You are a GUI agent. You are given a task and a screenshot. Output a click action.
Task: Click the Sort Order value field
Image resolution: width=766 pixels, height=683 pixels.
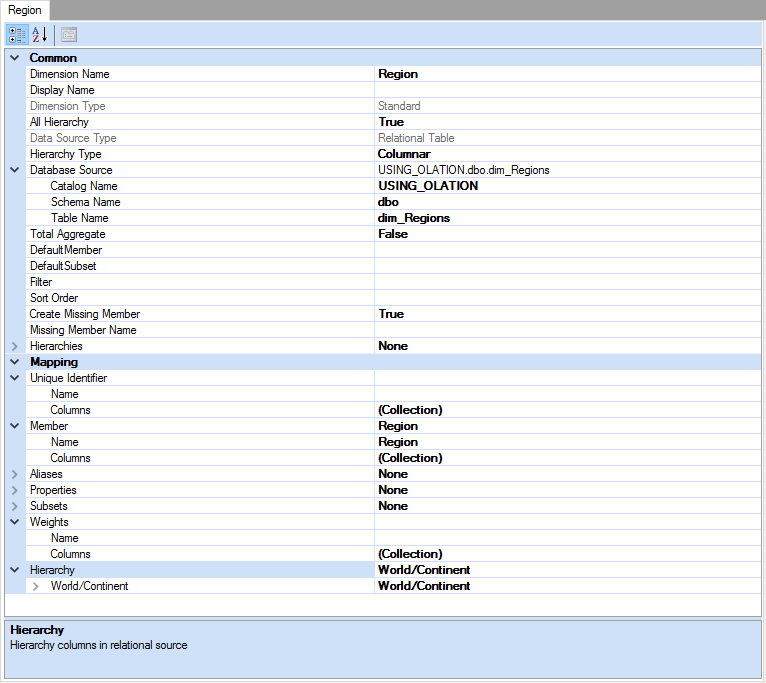coord(568,298)
